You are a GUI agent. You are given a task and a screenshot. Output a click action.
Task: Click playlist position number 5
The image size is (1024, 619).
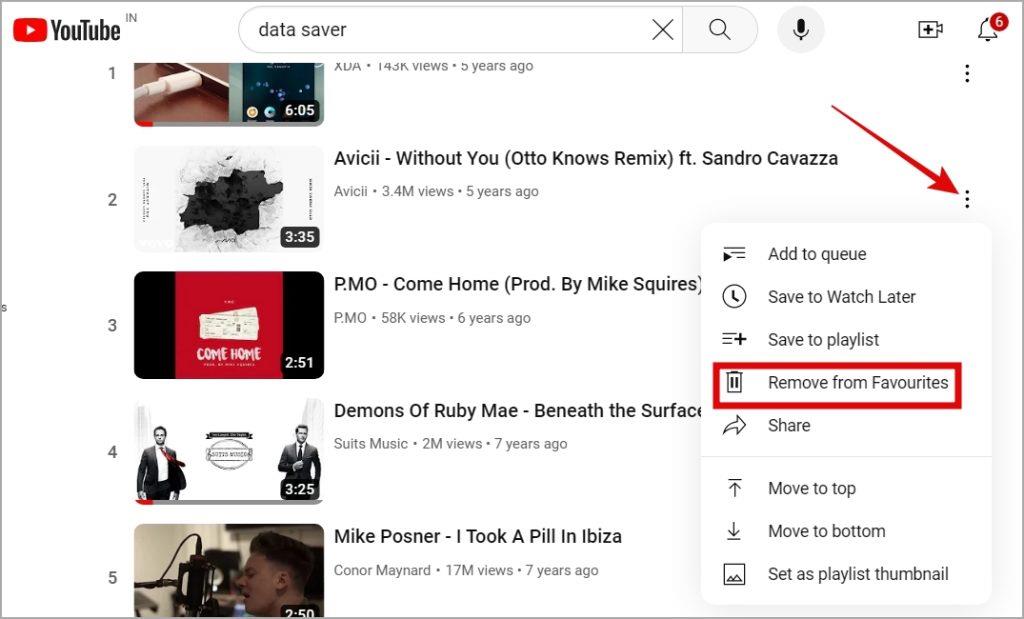[x=112, y=578]
